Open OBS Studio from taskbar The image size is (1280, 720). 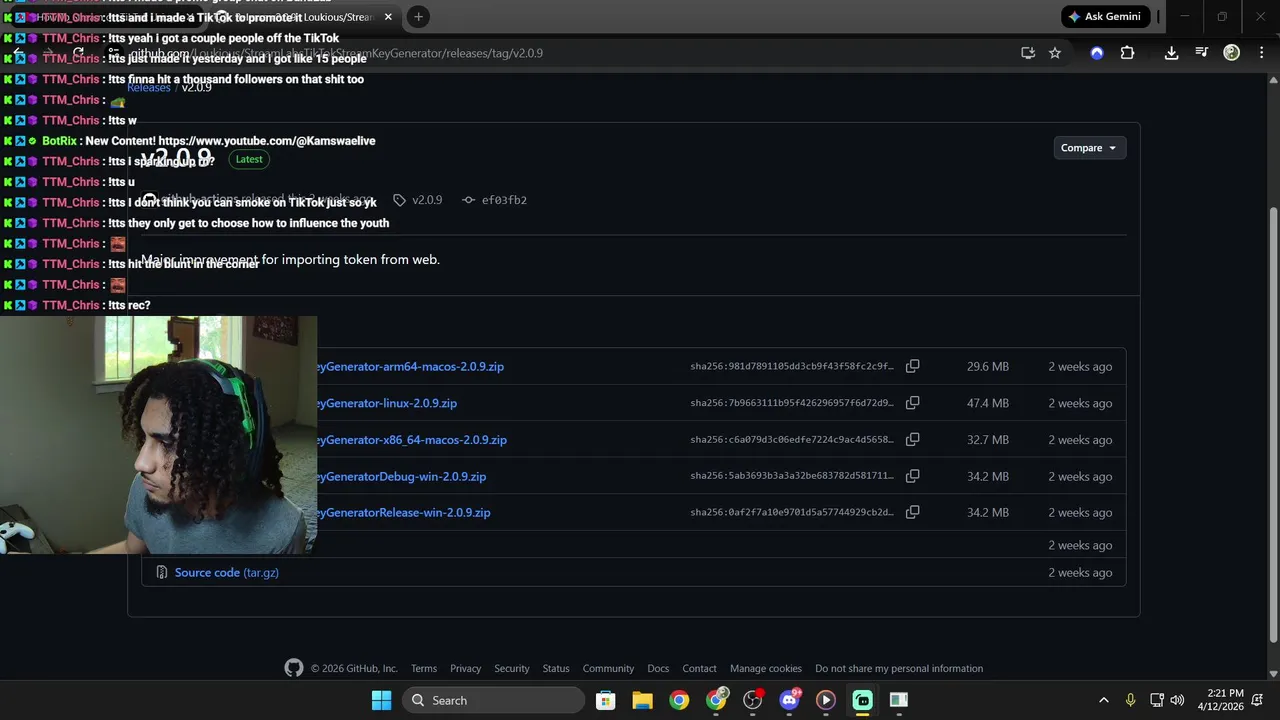pos(753,700)
